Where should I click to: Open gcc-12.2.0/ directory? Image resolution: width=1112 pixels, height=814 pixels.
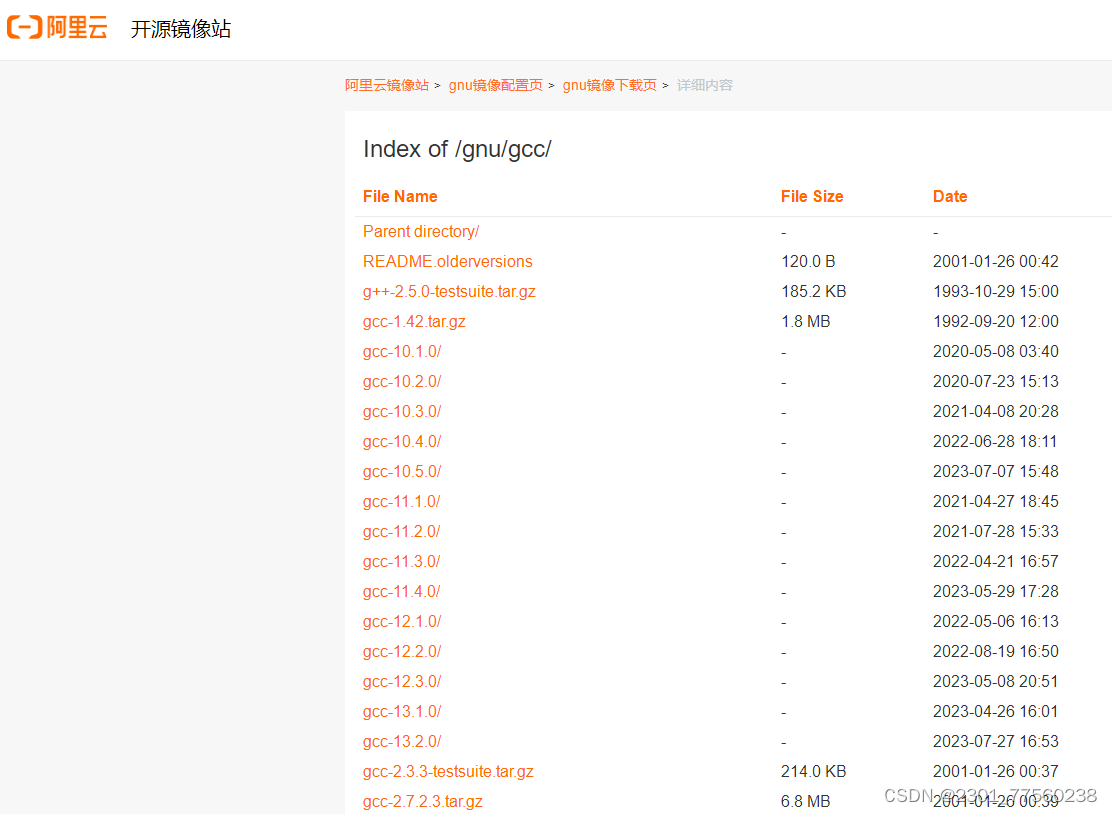(x=402, y=652)
